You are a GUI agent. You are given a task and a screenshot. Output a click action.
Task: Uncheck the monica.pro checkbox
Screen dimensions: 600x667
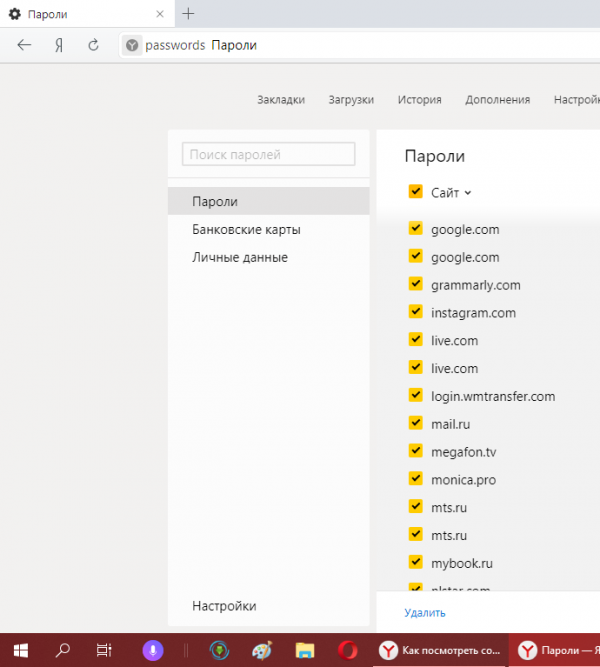[x=415, y=479]
